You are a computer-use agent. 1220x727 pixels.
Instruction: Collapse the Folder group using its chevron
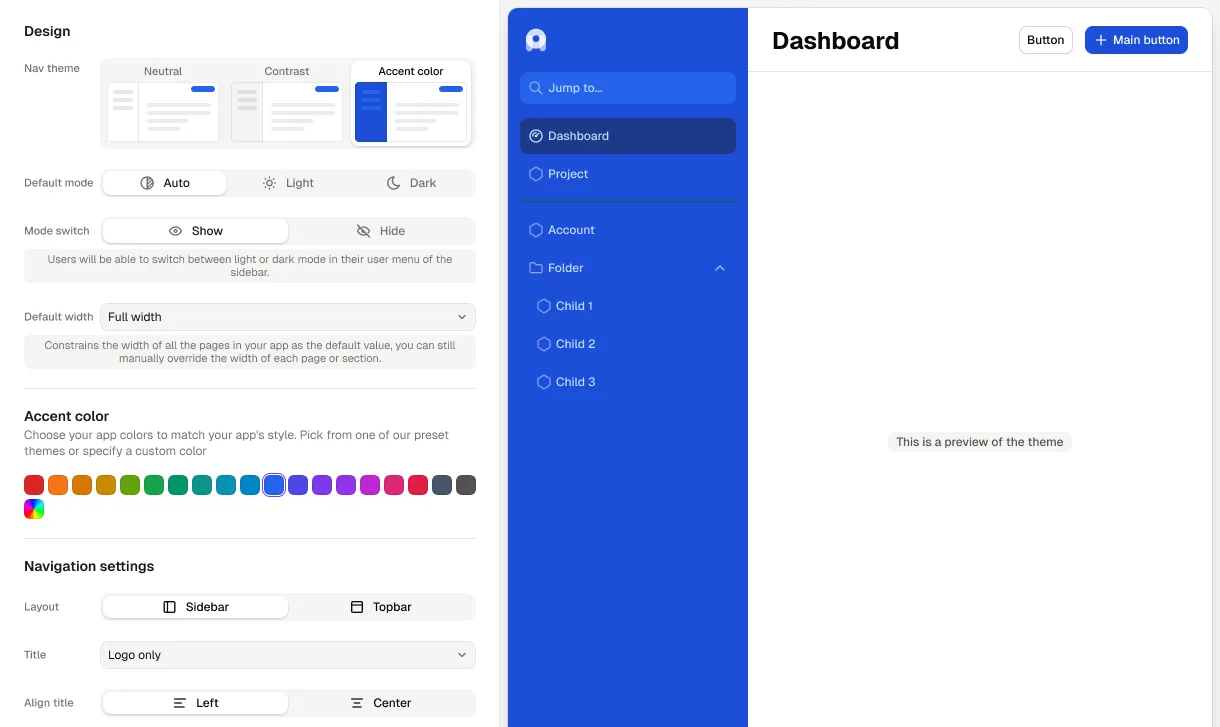click(x=720, y=268)
